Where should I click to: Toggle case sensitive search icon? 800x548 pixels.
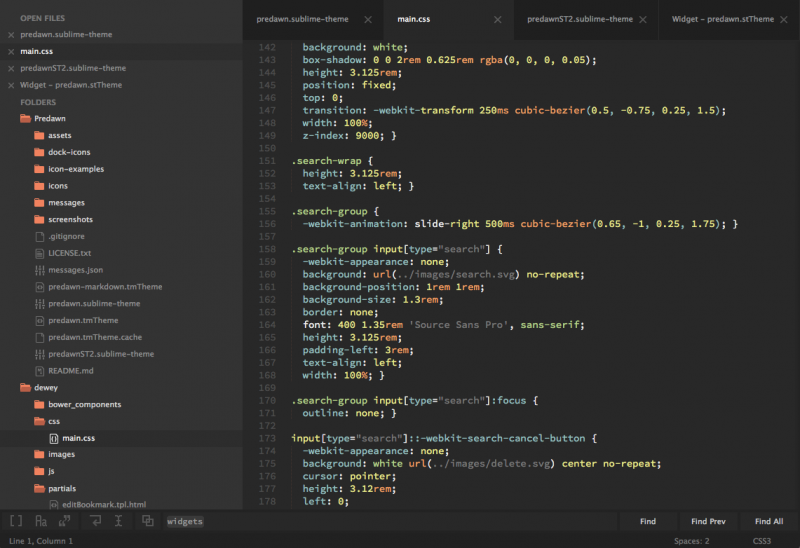(41, 521)
